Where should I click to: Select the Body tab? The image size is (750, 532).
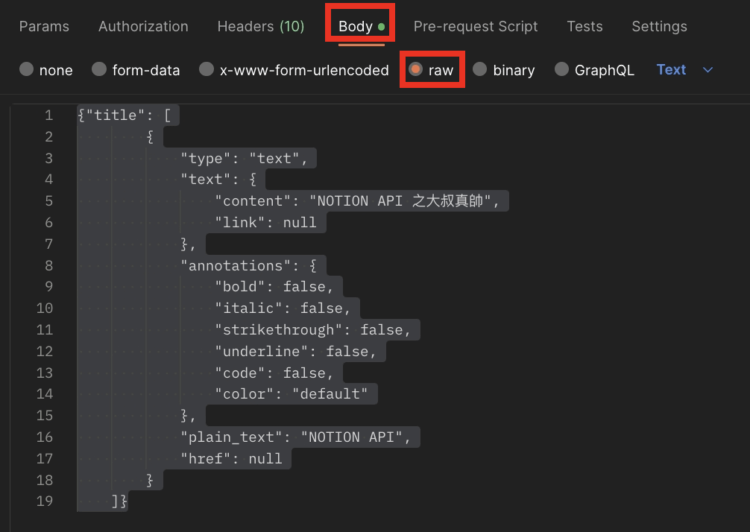[356, 26]
